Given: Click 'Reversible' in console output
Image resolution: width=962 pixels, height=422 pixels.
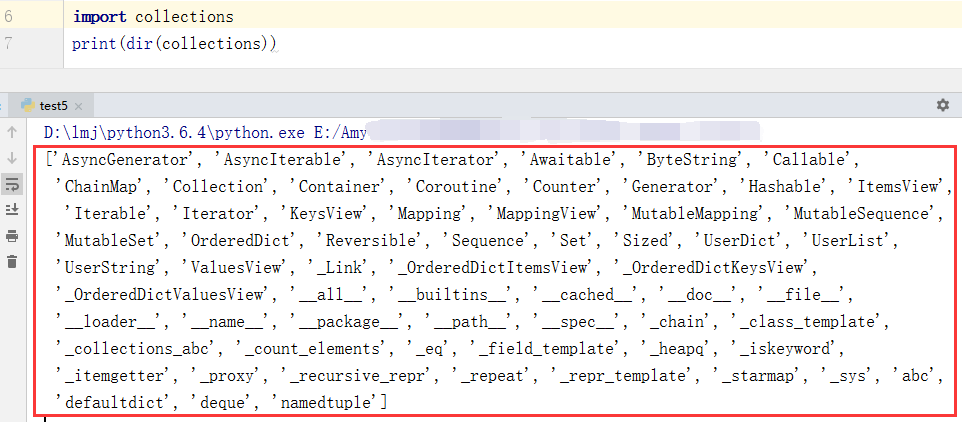Looking at the screenshot, I should (373, 240).
